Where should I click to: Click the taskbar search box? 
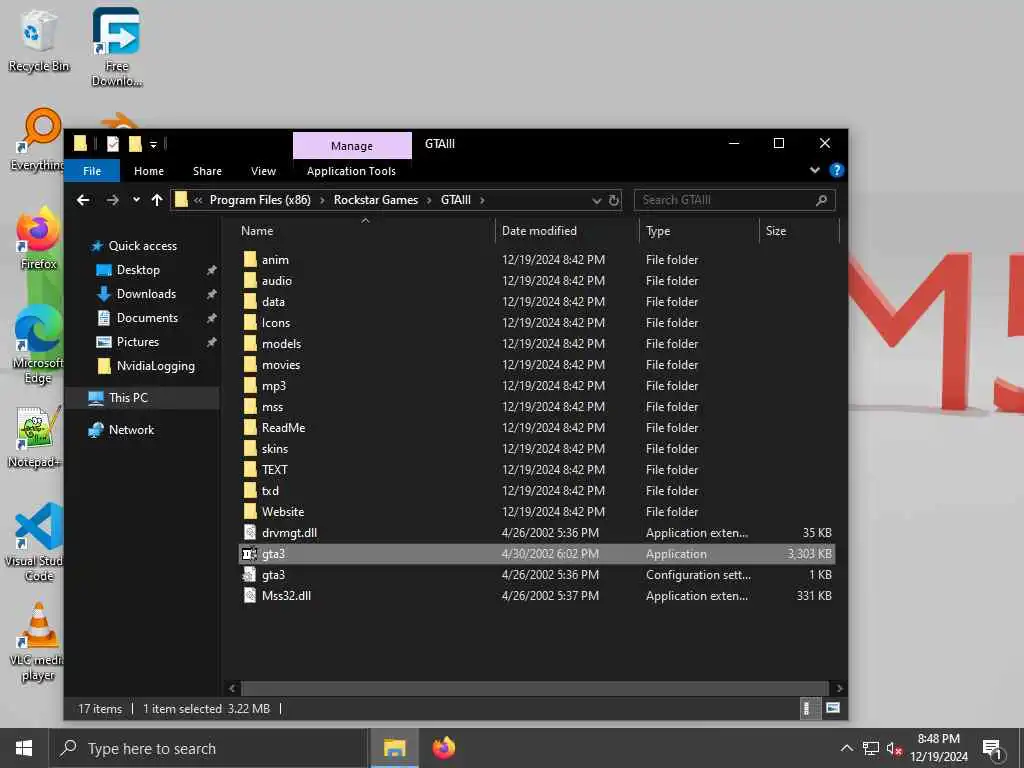(x=208, y=748)
